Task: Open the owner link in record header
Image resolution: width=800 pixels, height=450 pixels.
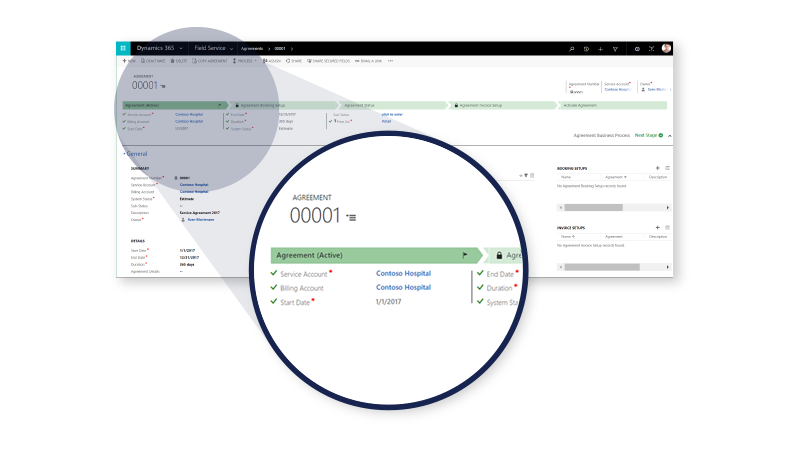Action: [657, 89]
